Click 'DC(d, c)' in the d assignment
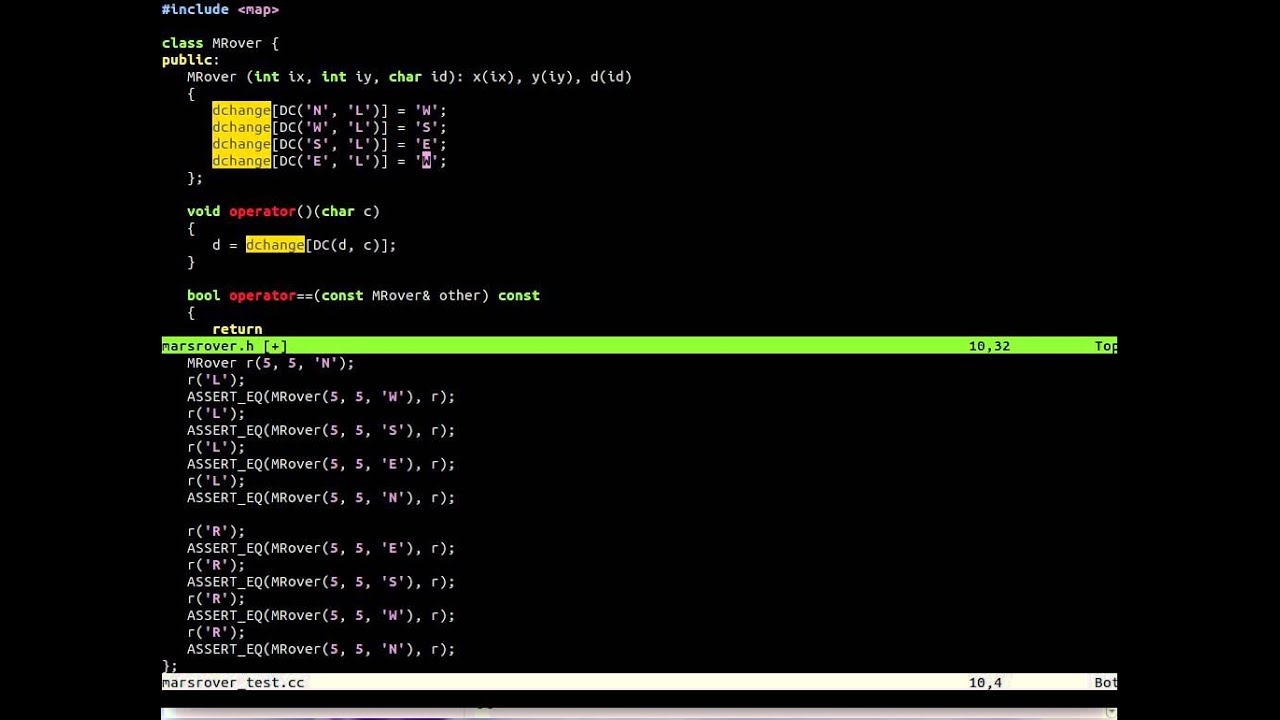 (x=346, y=245)
